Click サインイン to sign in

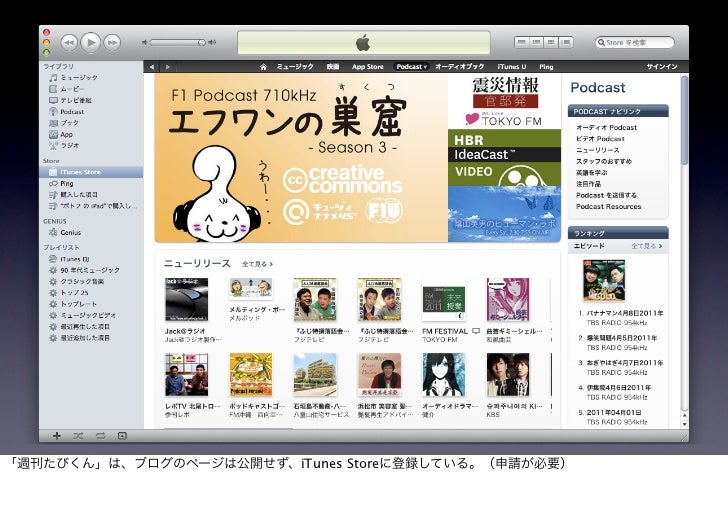point(662,67)
